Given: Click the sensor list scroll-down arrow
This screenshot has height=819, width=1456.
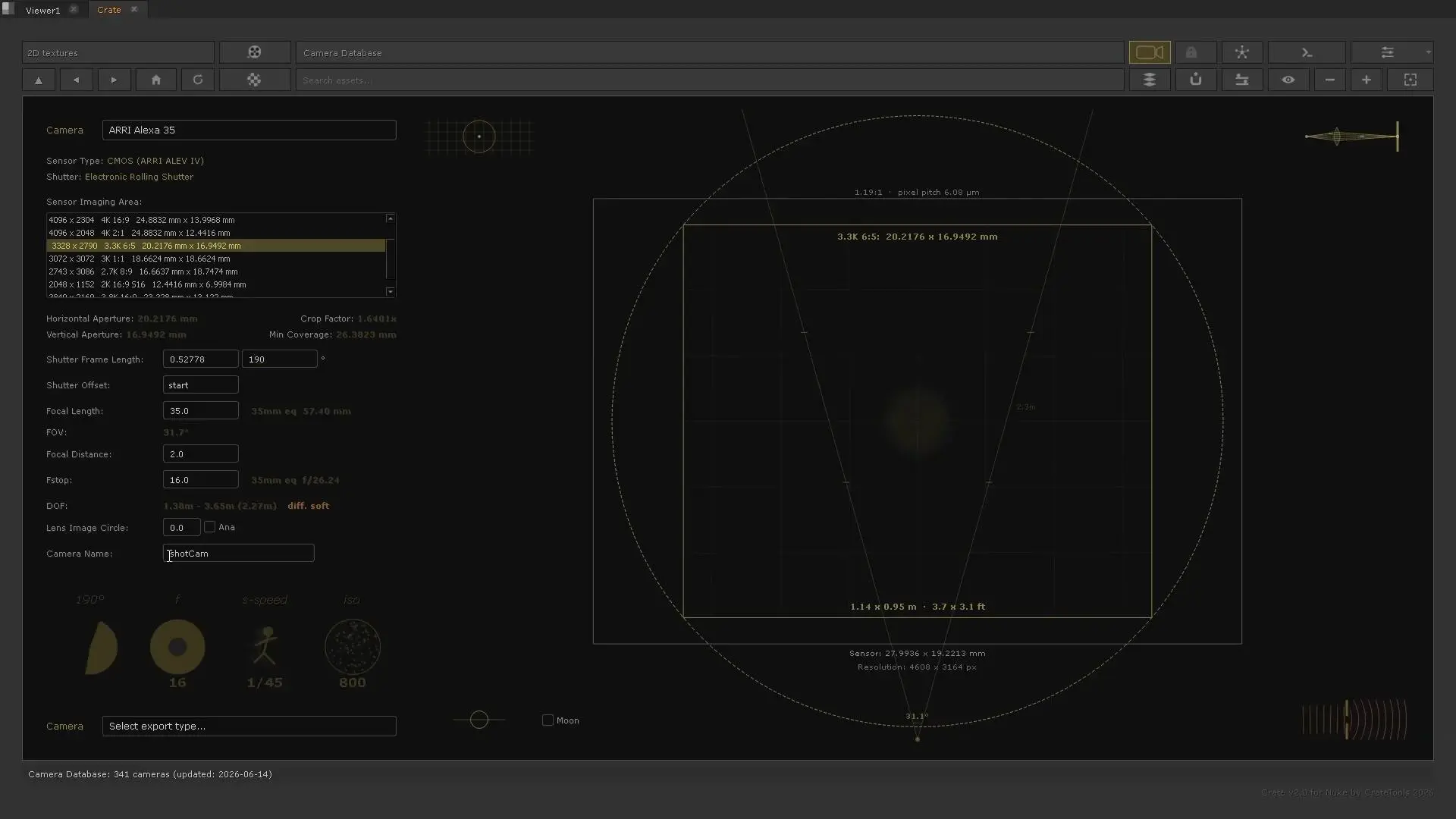Looking at the screenshot, I should coord(391,291).
